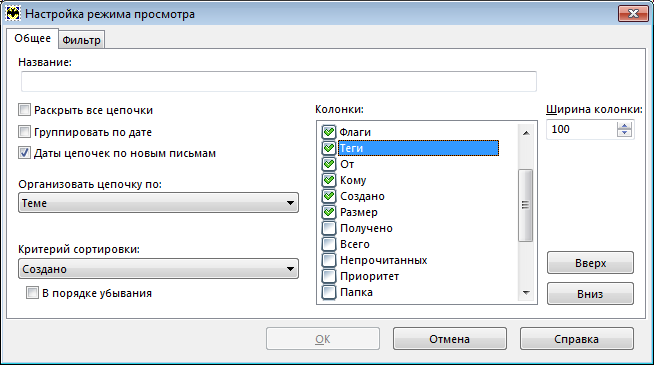The height and width of the screenshot is (365, 654).
Task: Uncheck the Флаги column checkbox
Action: tap(329, 132)
